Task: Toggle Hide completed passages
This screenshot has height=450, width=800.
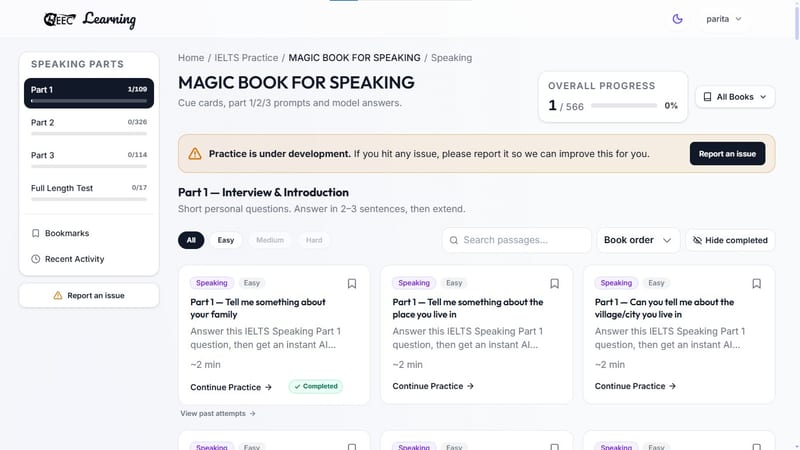Action: (x=730, y=240)
